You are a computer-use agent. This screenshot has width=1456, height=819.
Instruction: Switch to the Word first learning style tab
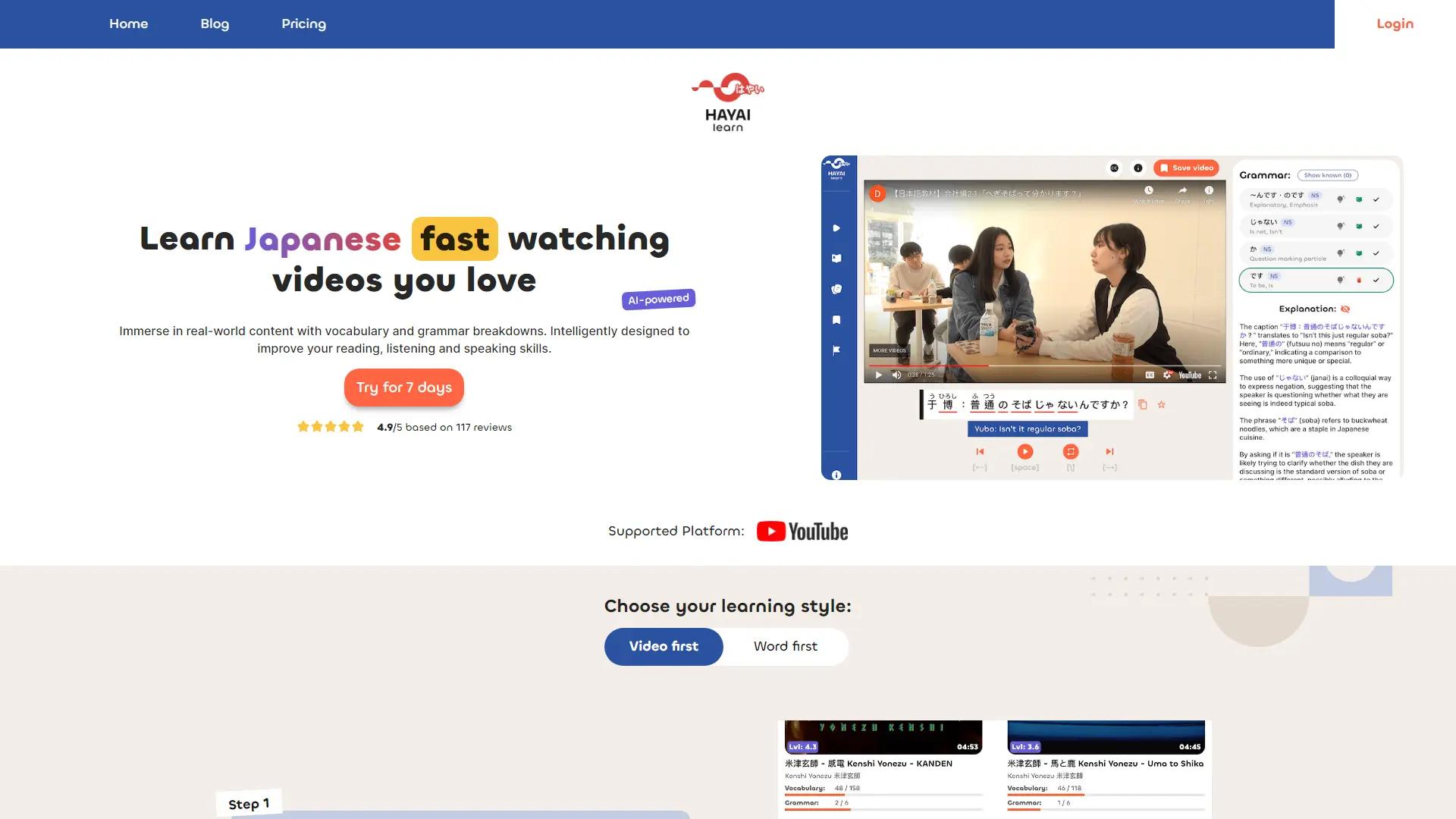pos(786,646)
